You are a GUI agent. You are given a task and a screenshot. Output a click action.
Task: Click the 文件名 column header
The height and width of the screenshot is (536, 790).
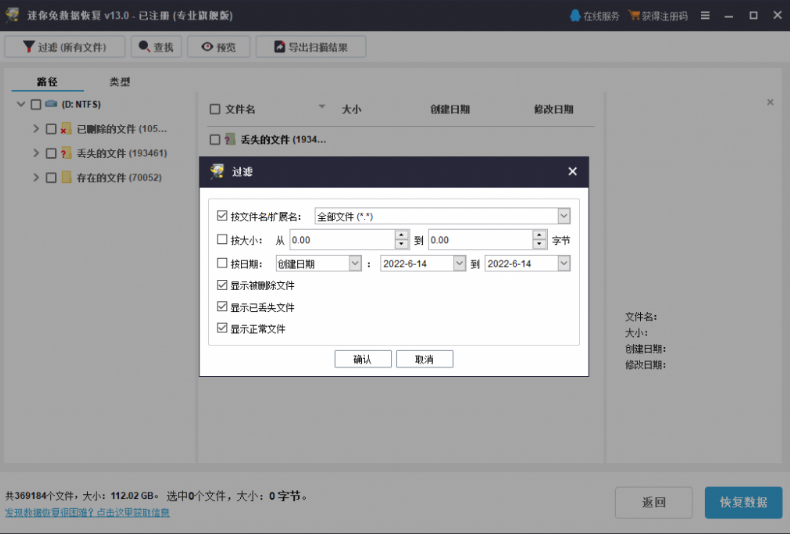240,109
